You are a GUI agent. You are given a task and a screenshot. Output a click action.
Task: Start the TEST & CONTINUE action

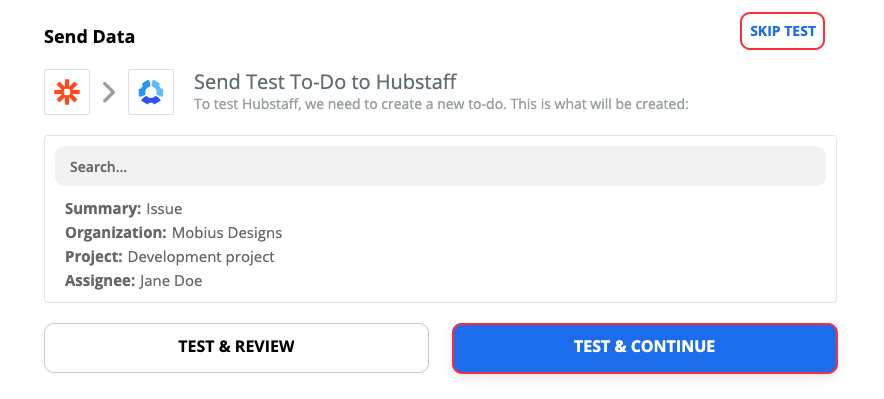point(645,348)
